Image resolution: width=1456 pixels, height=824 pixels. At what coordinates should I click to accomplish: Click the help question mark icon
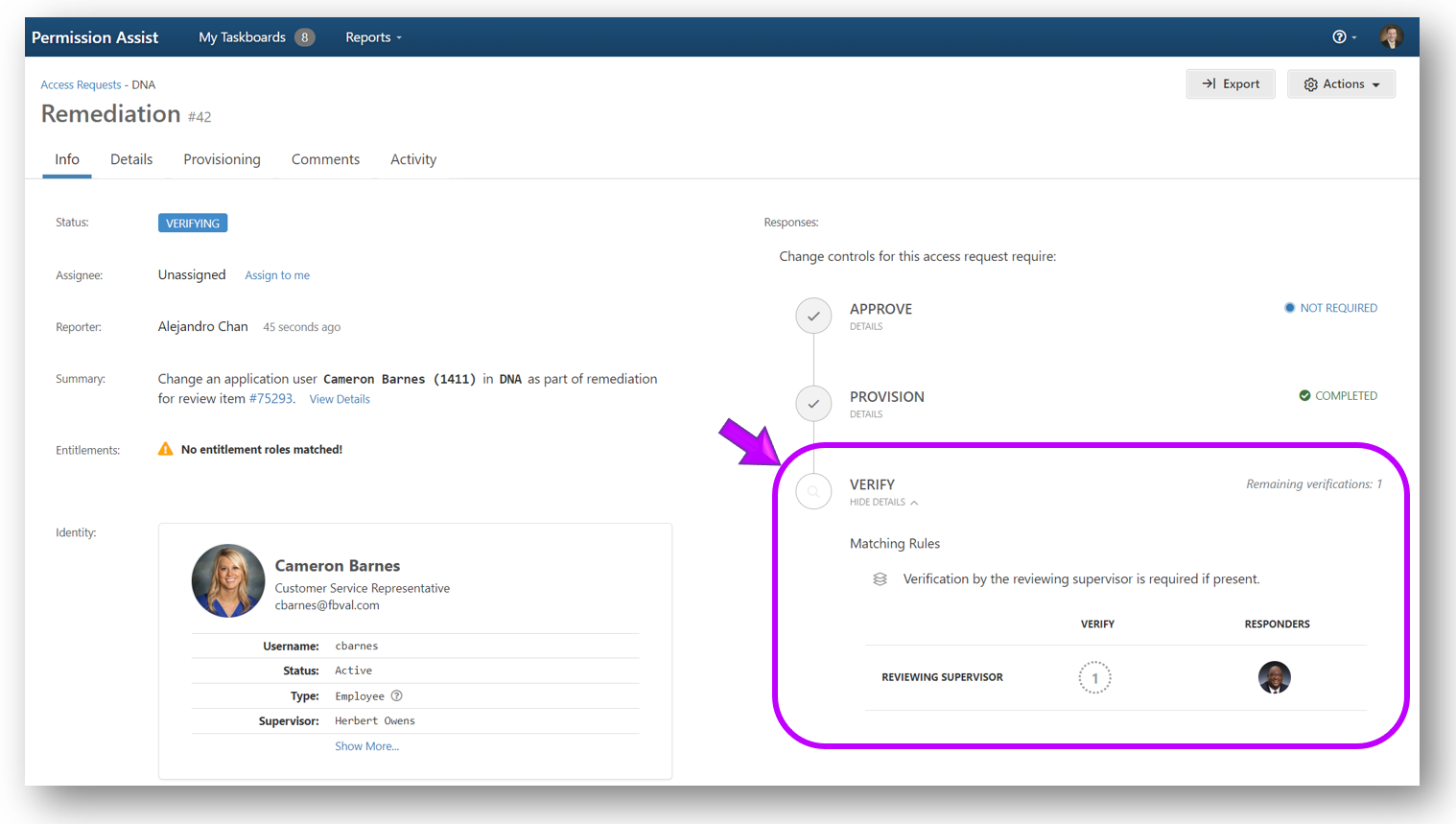[x=1339, y=37]
